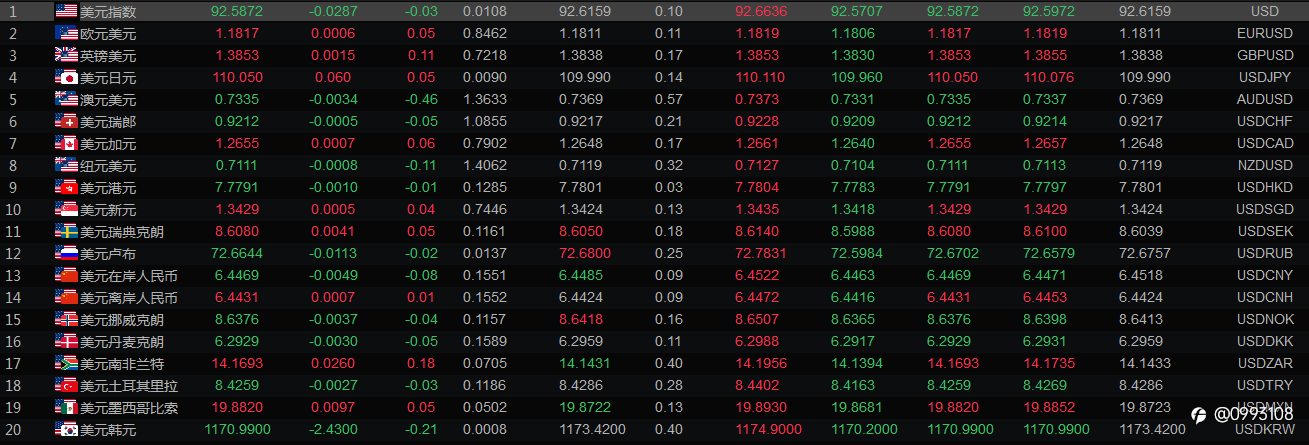1309x445 pixels.
Task: Click the USDSGD ticker code
Action: pyautogui.click(x=1264, y=210)
